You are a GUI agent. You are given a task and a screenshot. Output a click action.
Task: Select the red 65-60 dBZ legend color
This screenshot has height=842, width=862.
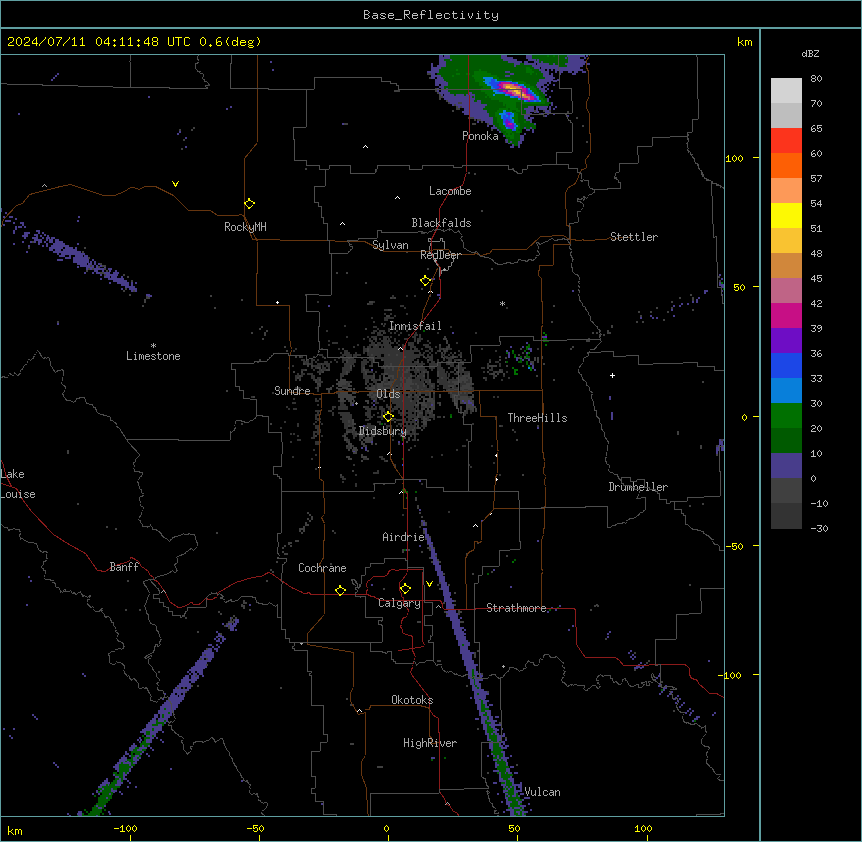click(x=786, y=141)
